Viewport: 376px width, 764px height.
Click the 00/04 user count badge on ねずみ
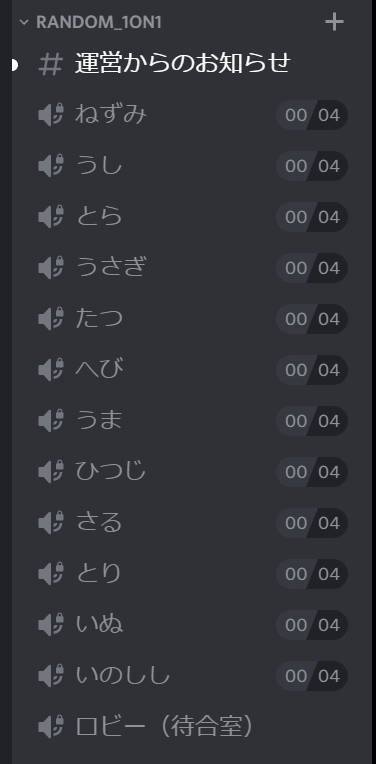click(x=312, y=115)
